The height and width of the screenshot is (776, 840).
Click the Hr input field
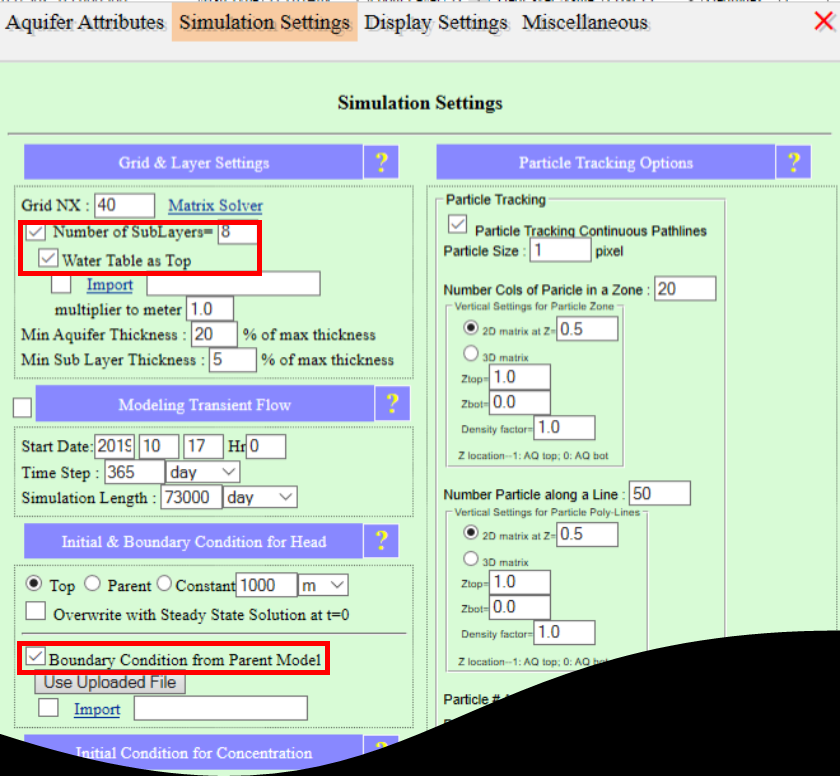click(x=266, y=446)
